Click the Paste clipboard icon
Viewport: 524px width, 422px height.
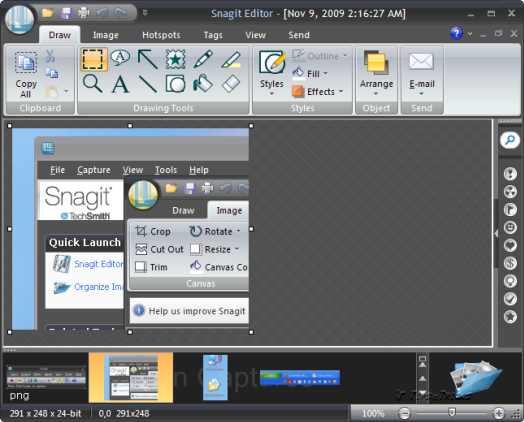pos(51,92)
